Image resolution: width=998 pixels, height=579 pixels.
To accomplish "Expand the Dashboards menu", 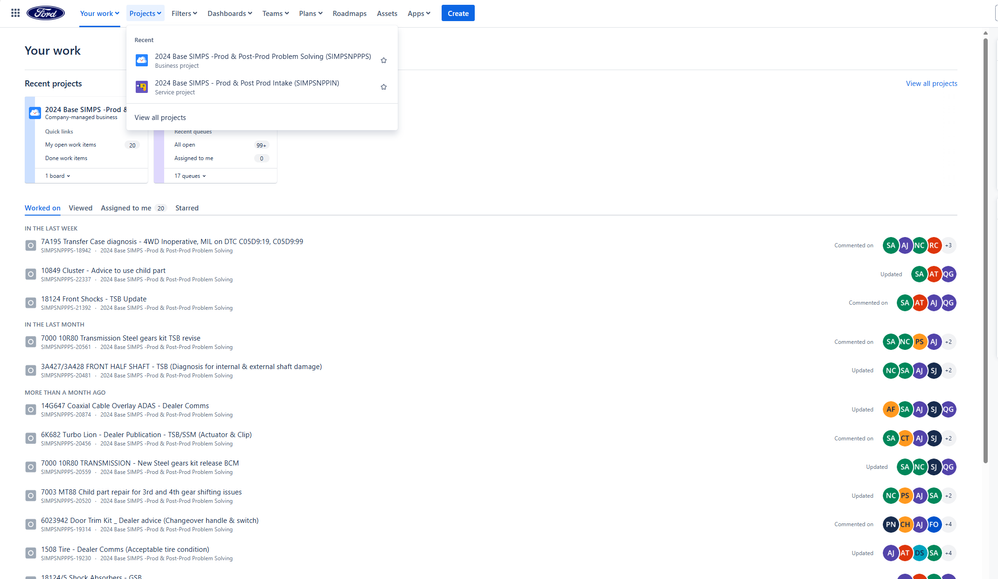I will [230, 13].
